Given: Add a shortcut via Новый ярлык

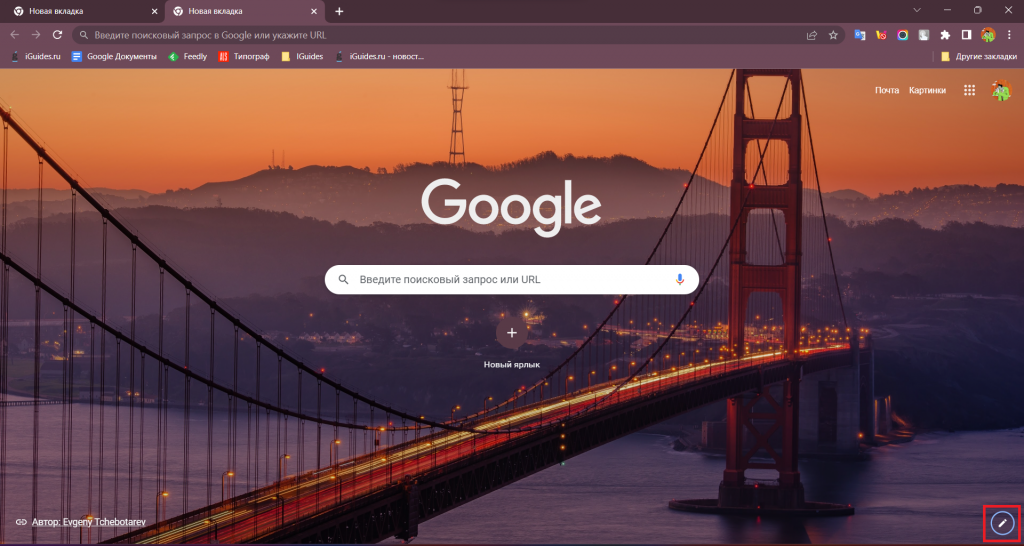Looking at the screenshot, I should tap(512, 333).
